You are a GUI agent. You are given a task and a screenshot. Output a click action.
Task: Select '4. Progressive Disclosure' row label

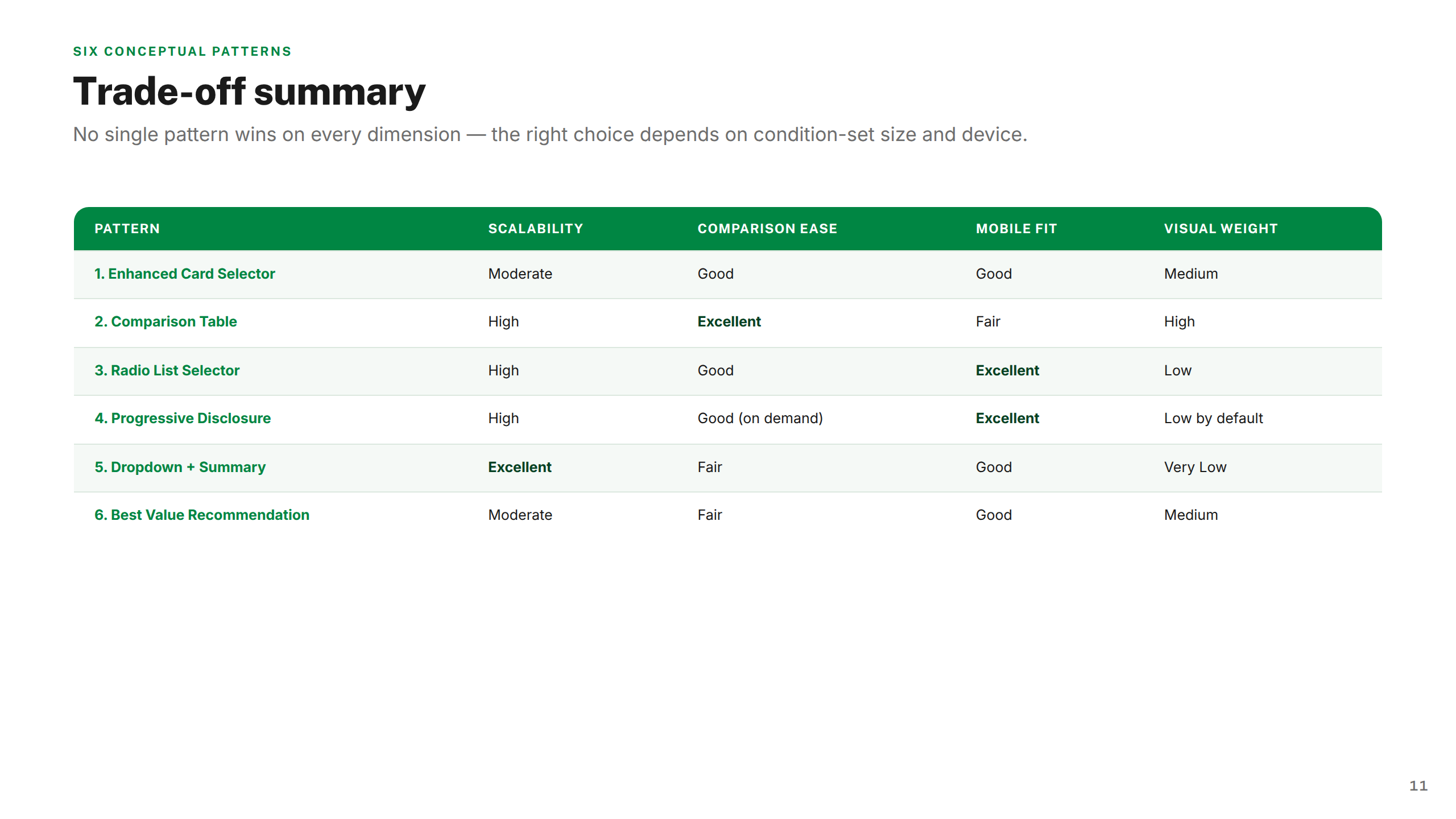pyautogui.click(x=183, y=418)
